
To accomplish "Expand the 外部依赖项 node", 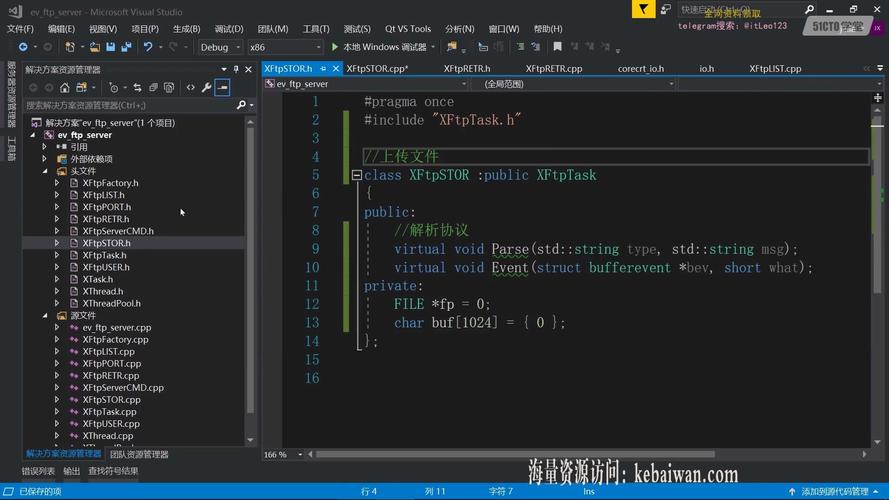I will [45, 159].
